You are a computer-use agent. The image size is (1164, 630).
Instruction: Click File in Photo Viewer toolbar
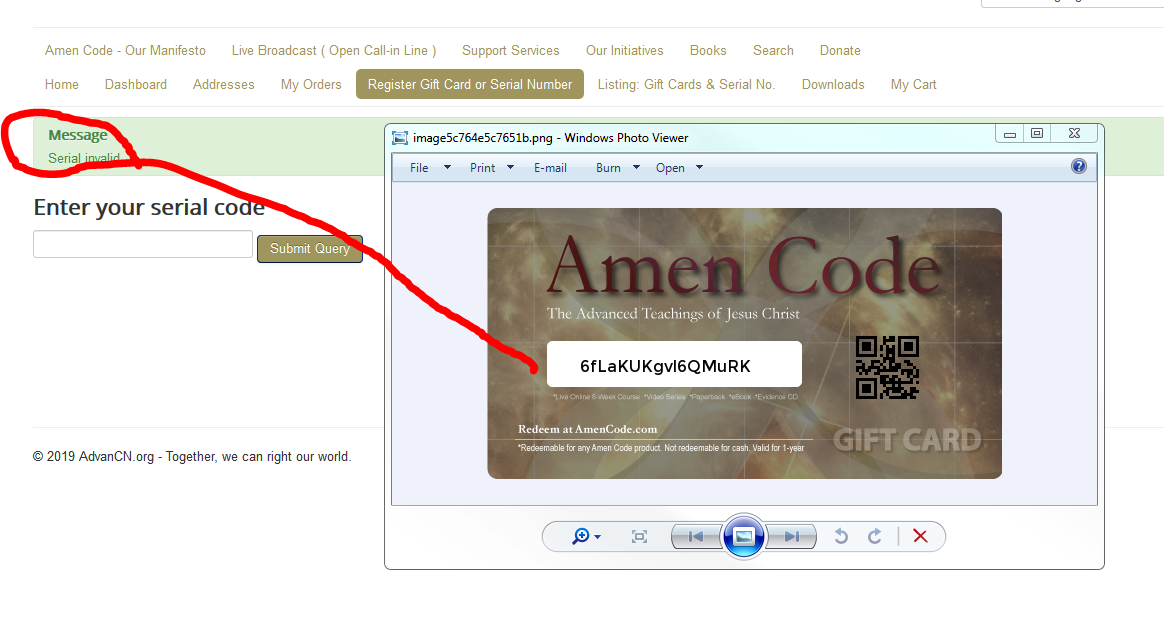pyautogui.click(x=419, y=168)
